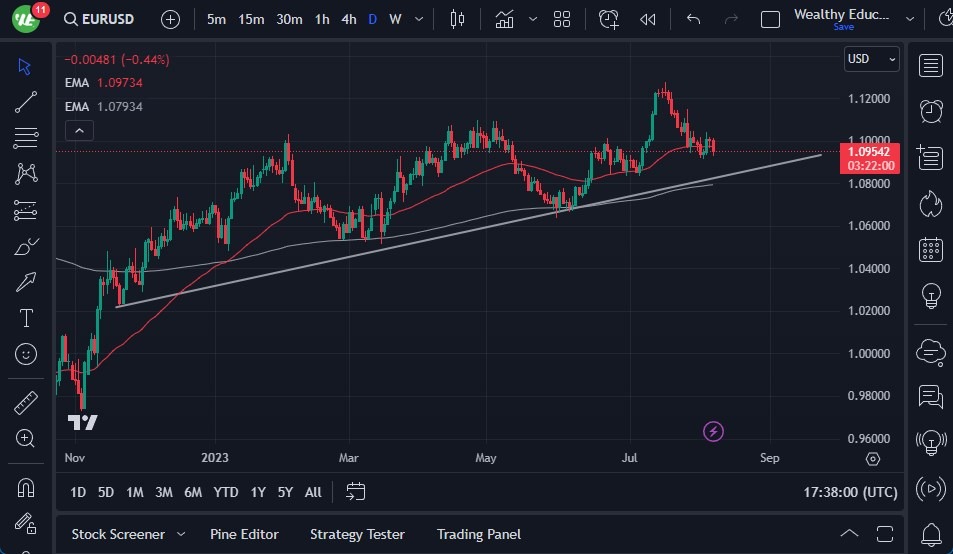Image resolution: width=953 pixels, height=554 pixels.
Task: Open the emoji icons tool
Action: [x=26, y=354]
